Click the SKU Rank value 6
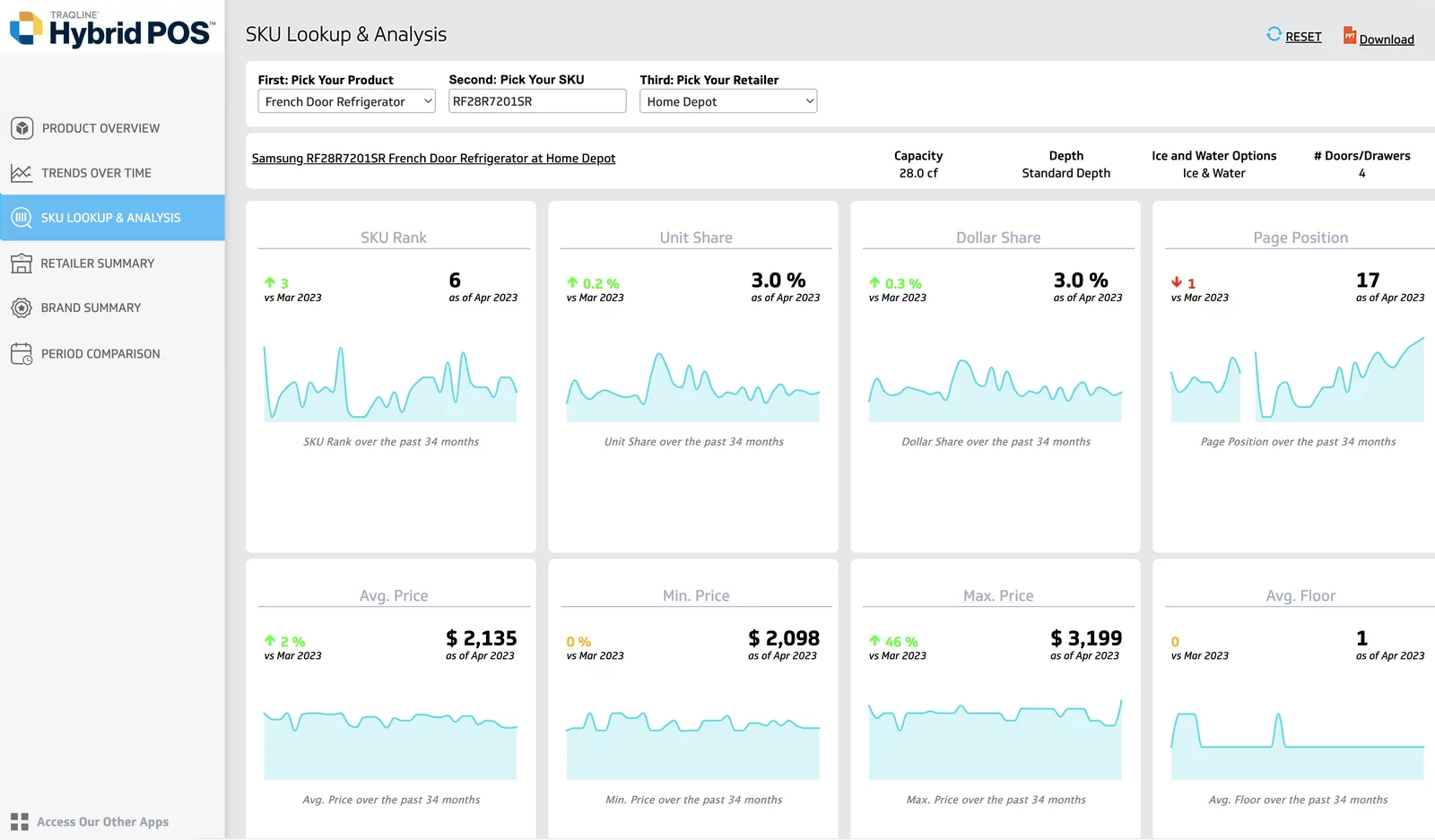 tap(455, 281)
